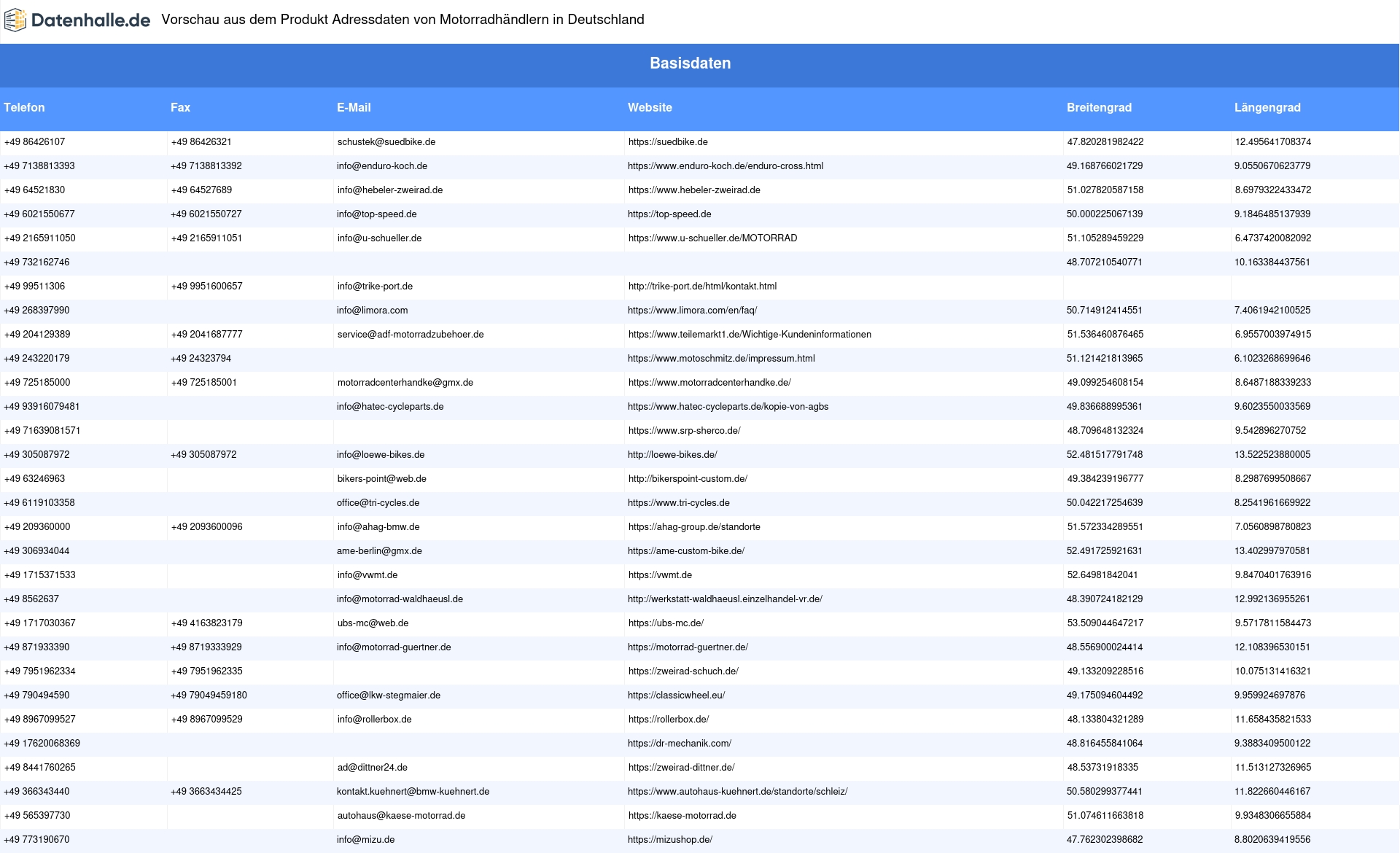The width and height of the screenshot is (1400, 853).
Task: Click website dr-mechanik.com
Action: pos(680,744)
